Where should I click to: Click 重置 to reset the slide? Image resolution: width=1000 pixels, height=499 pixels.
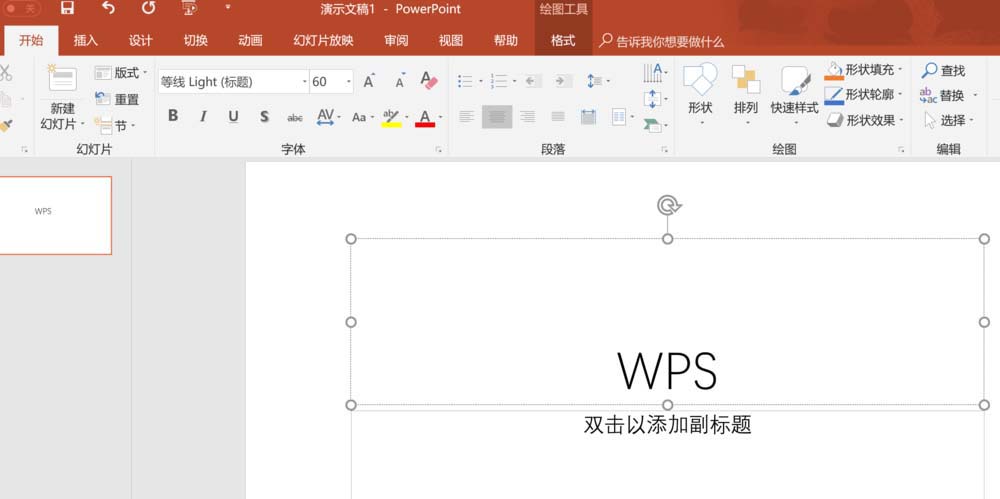click(x=117, y=100)
